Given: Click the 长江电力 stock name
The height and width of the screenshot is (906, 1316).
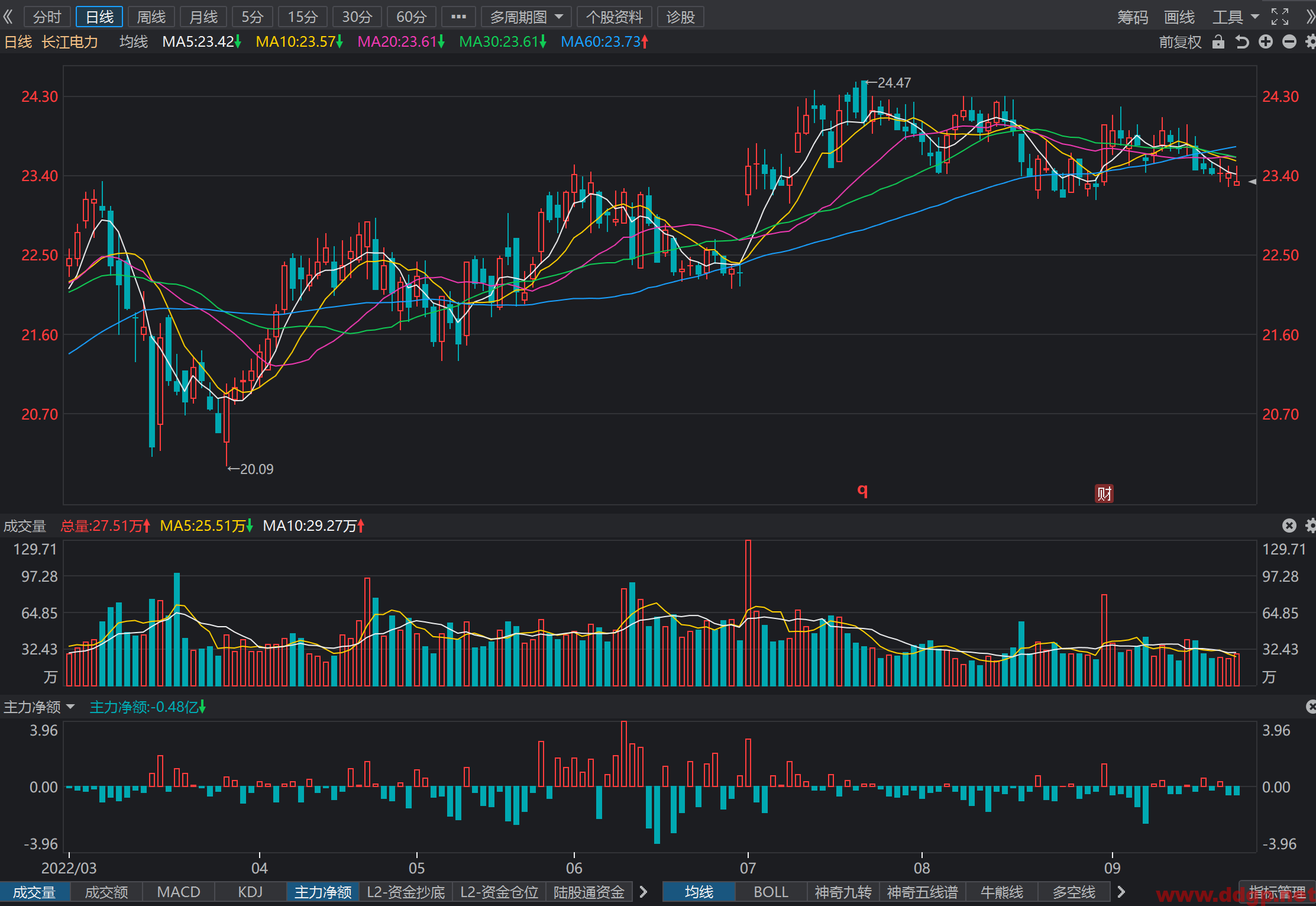Looking at the screenshot, I should [69, 42].
